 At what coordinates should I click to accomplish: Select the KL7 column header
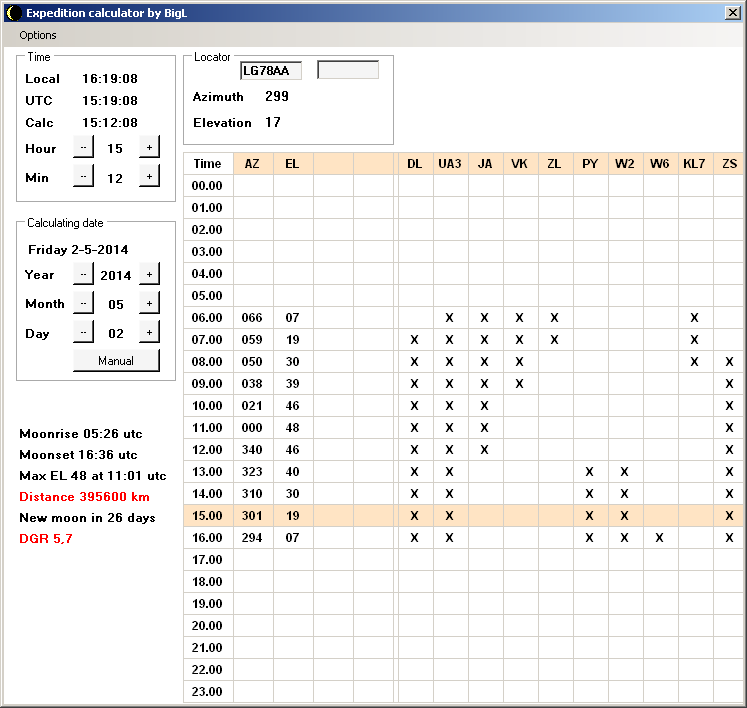[694, 164]
